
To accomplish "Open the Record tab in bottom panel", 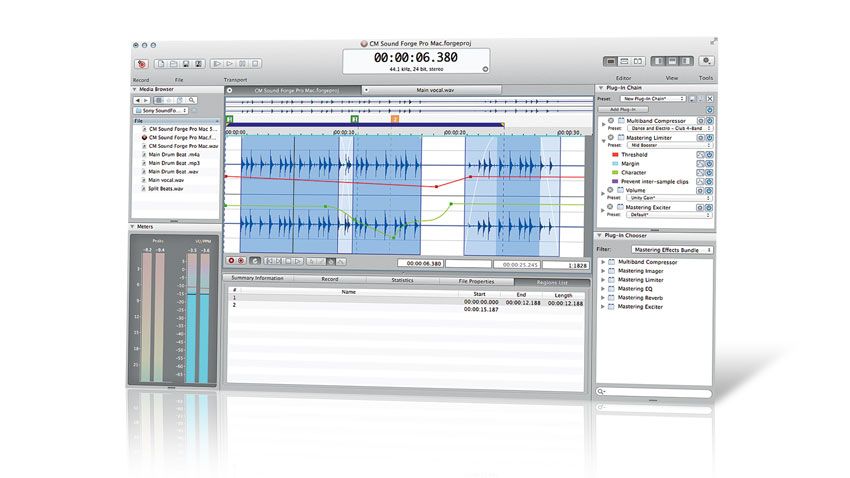I will coord(330,279).
